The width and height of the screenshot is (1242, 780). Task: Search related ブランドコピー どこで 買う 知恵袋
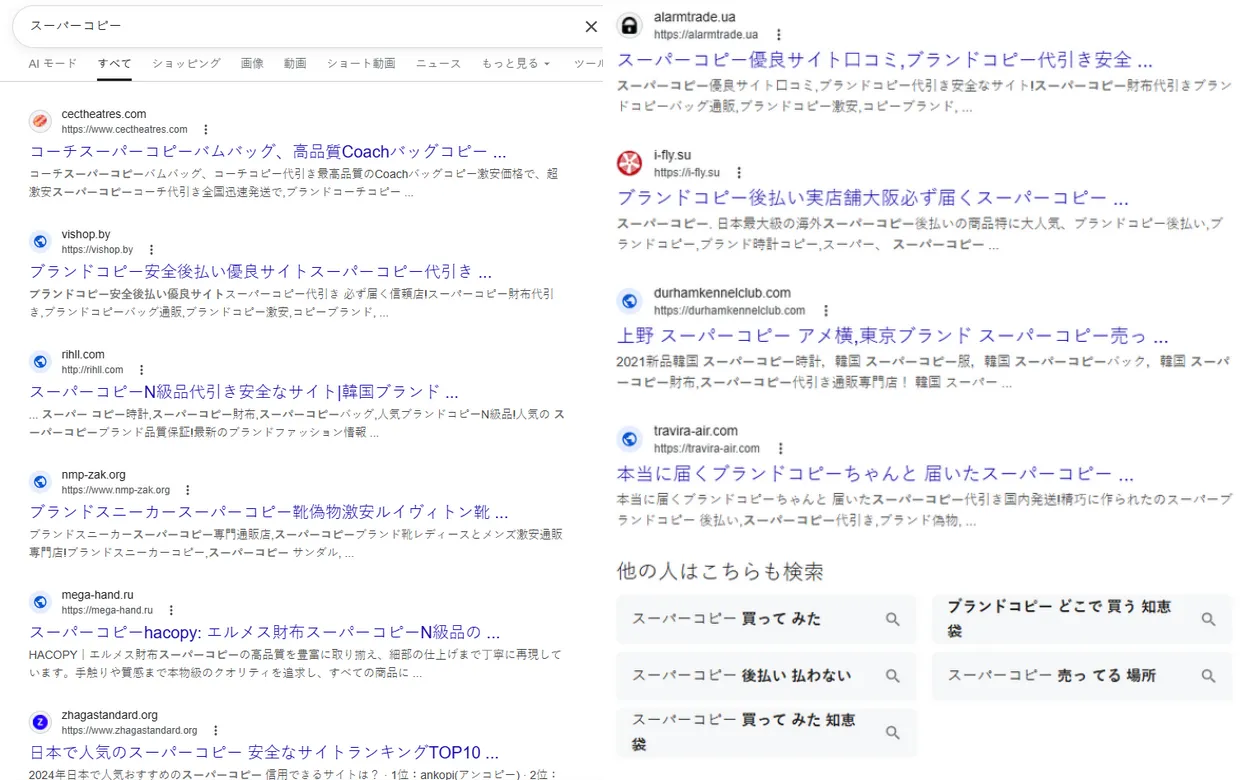click(x=1082, y=619)
